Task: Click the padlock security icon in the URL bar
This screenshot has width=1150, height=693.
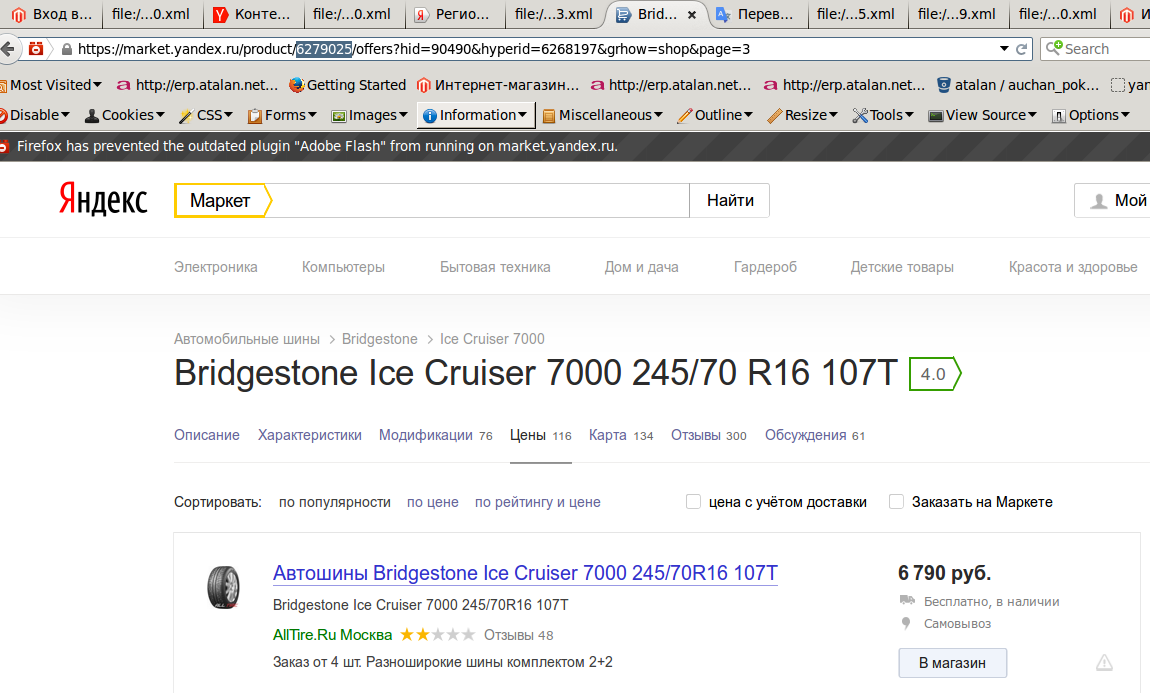Action: point(67,49)
